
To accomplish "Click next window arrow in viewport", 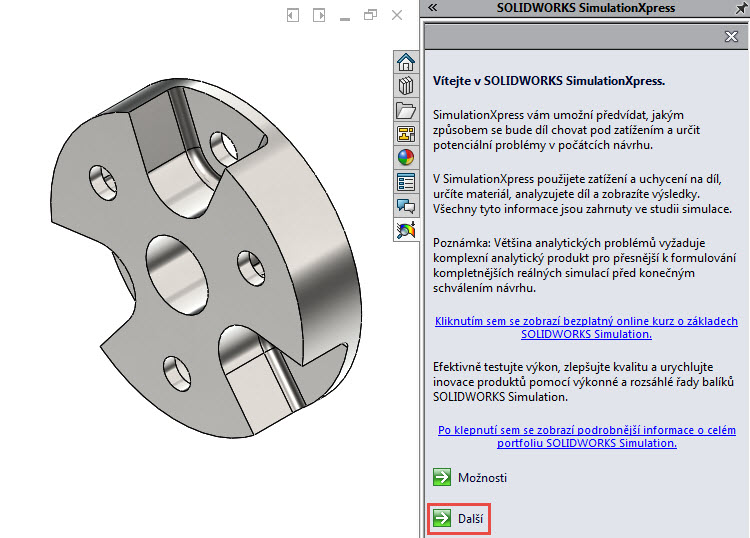I will pos(319,15).
